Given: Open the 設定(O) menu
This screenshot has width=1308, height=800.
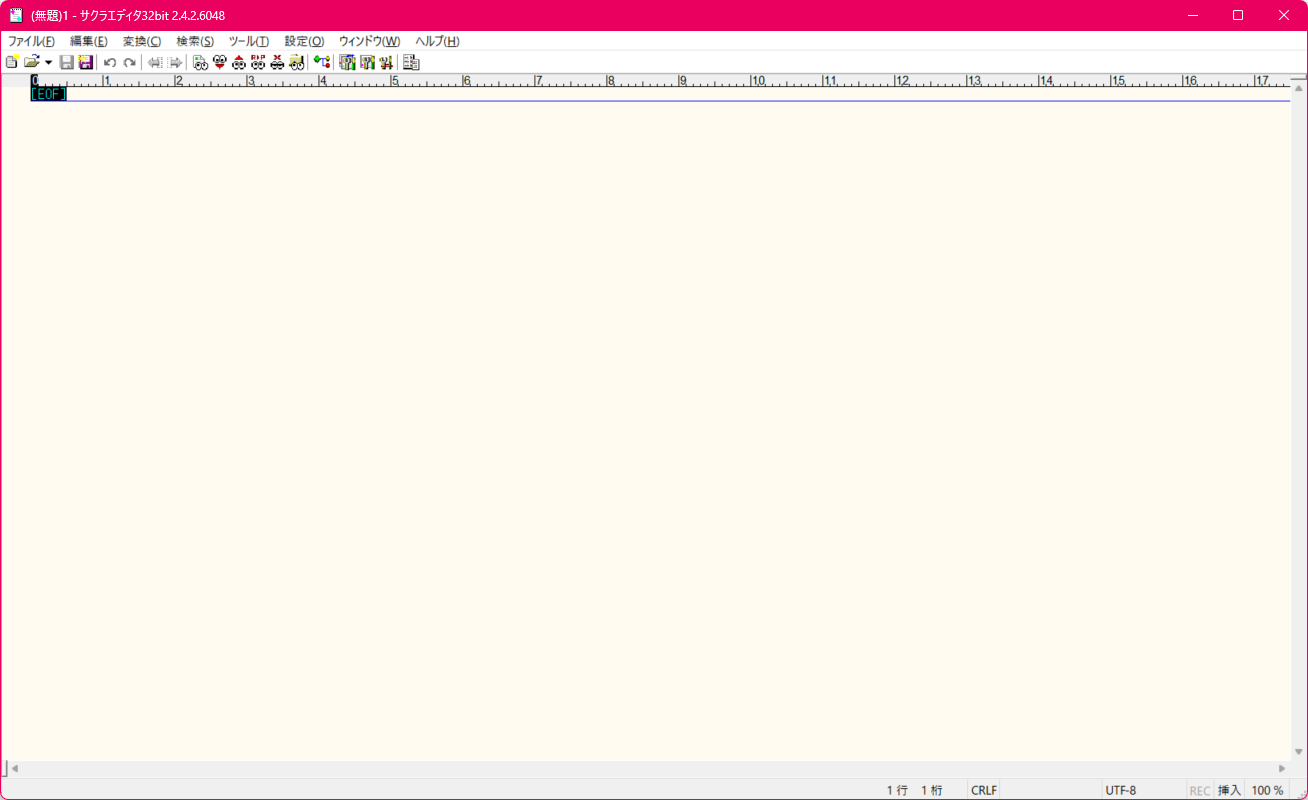Looking at the screenshot, I should pos(304,41).
